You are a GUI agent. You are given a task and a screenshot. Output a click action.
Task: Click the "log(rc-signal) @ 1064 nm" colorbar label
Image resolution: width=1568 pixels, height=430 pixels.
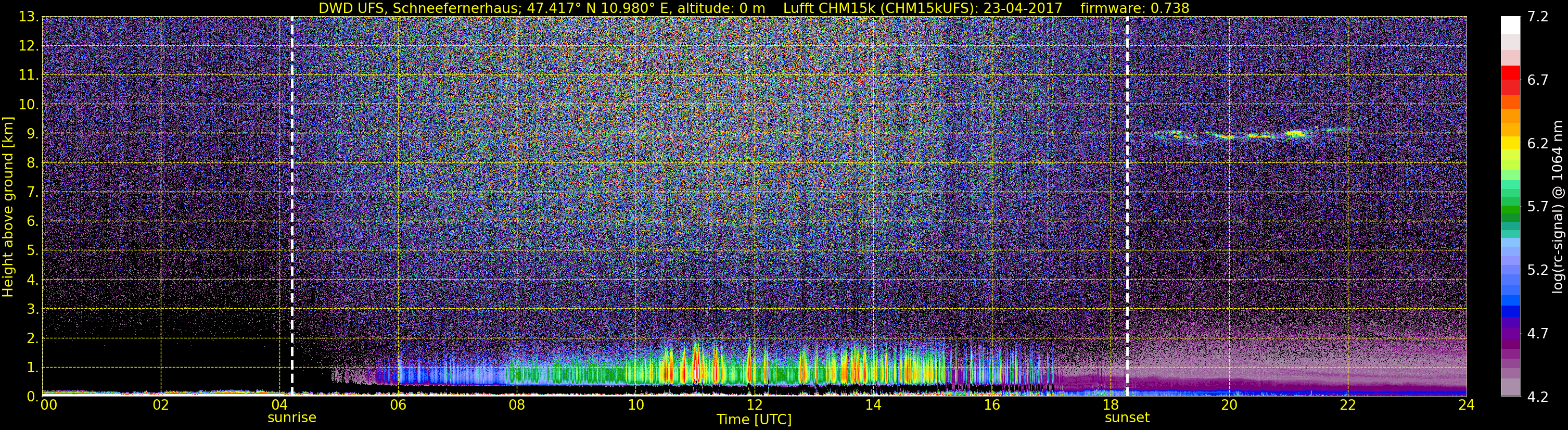[1557, 207]
